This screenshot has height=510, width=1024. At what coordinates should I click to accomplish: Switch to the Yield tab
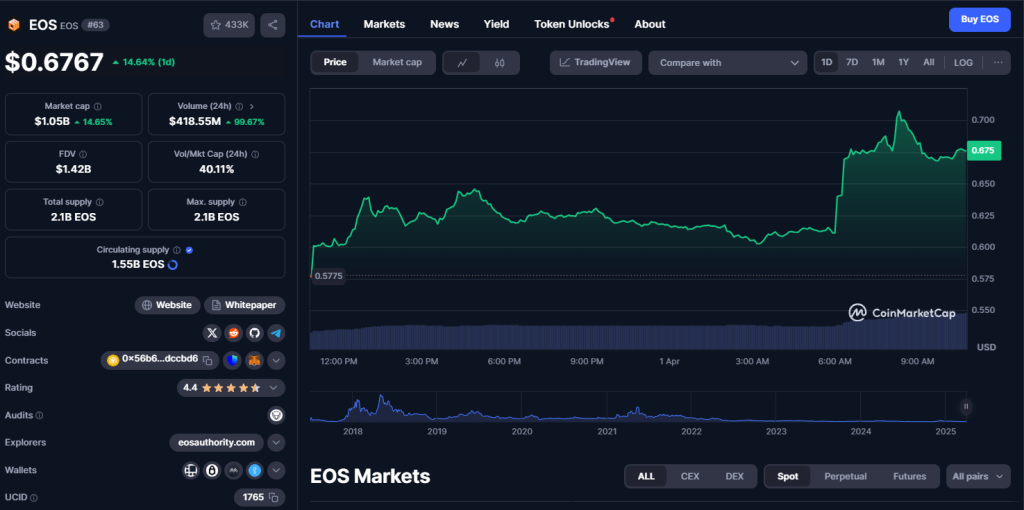point(496,24)
